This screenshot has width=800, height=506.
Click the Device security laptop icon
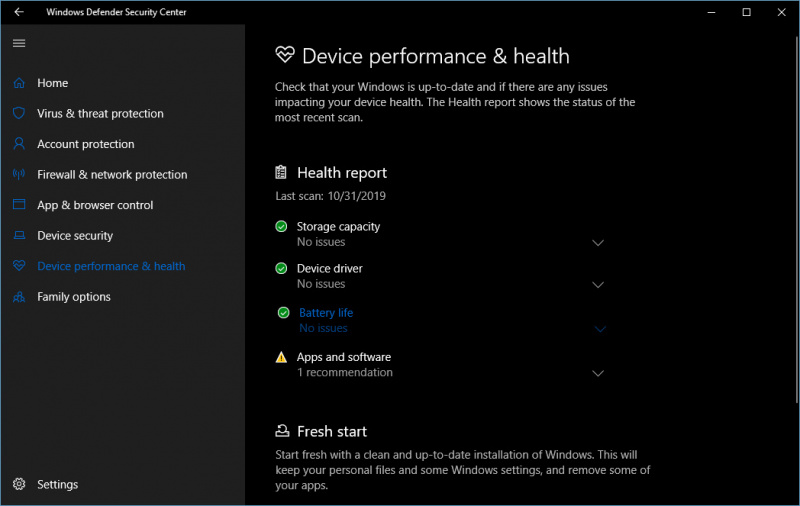(19, 235)
